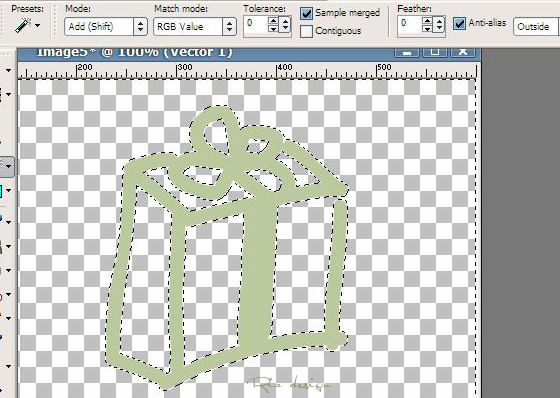Image resolution: width=560 pixels, height=398 pixels.
Task: Click the green vertical ribbon of the gift
Action: coord(259,275)
